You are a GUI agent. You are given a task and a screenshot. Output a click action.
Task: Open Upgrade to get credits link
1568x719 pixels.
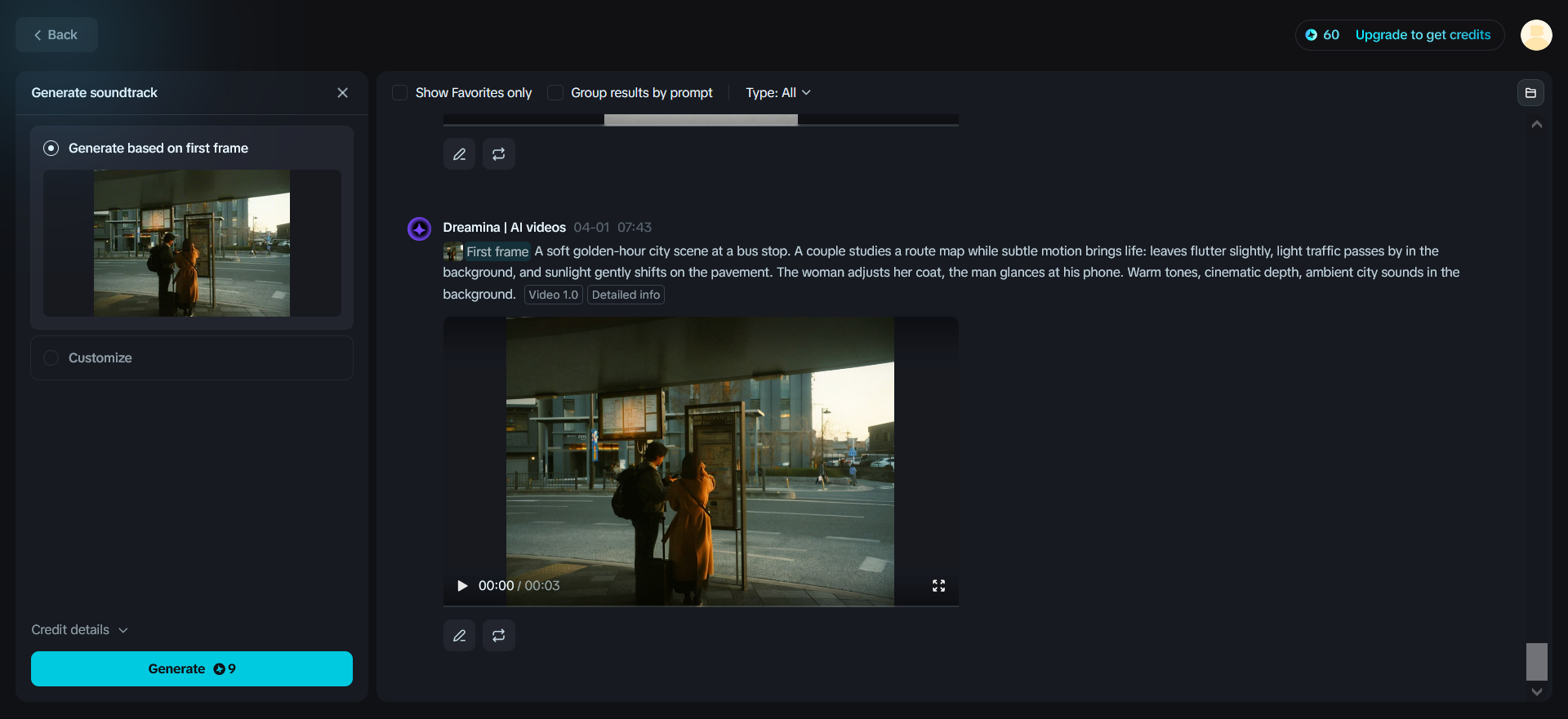tap(1423, 35)
